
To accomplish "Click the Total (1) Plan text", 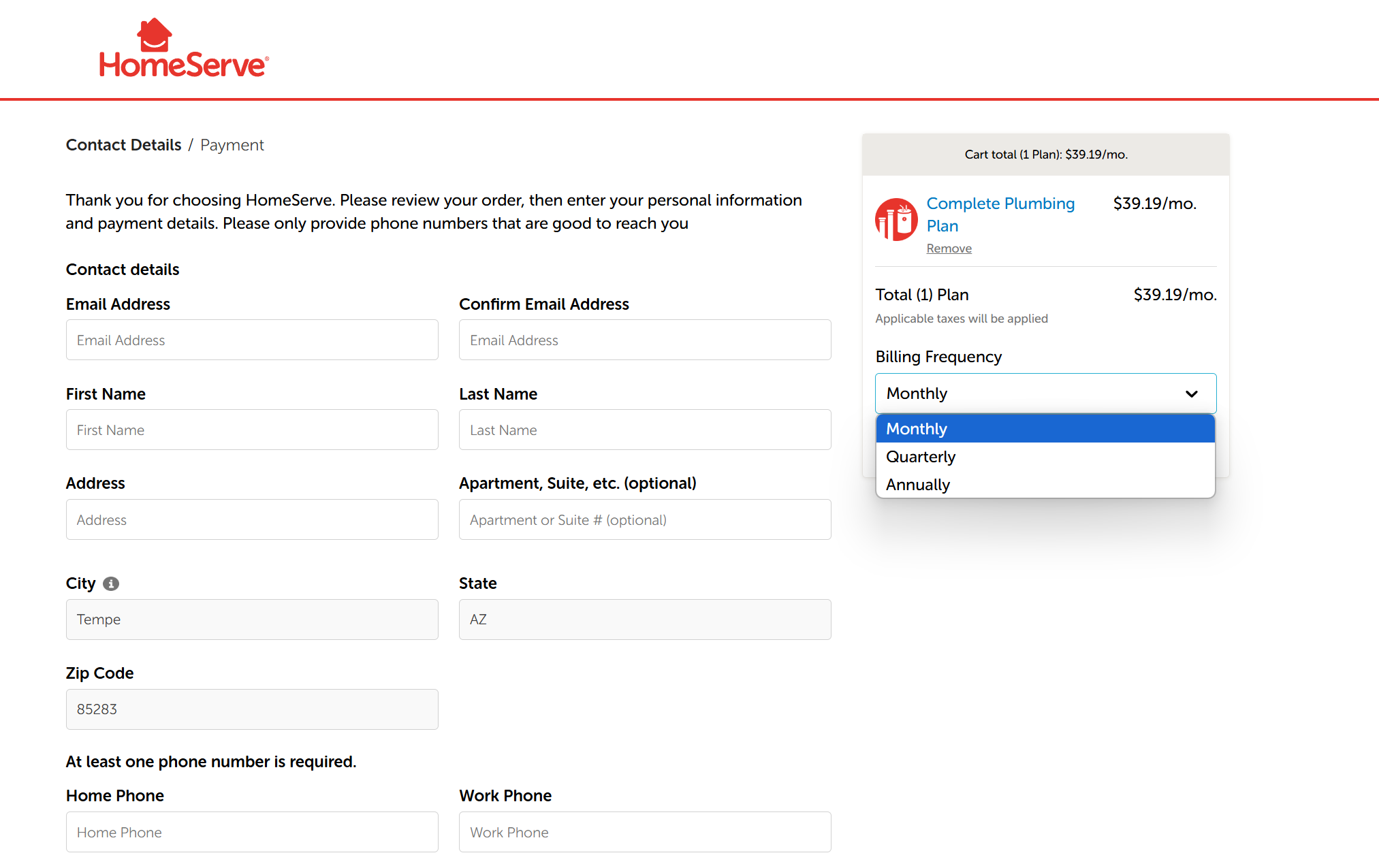I will pyautogui.click(x=922, y=295).
